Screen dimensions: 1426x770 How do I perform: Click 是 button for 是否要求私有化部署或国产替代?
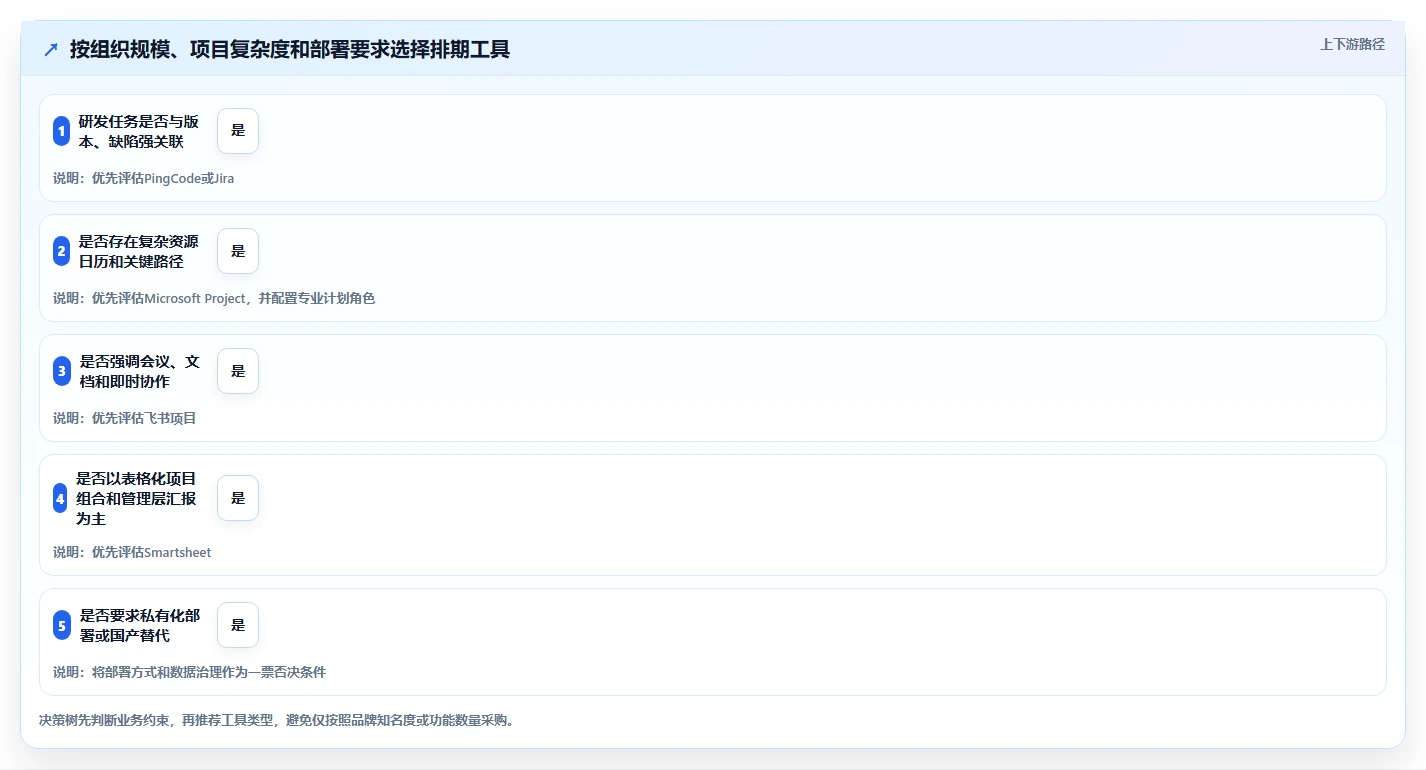tap(238, 625)
